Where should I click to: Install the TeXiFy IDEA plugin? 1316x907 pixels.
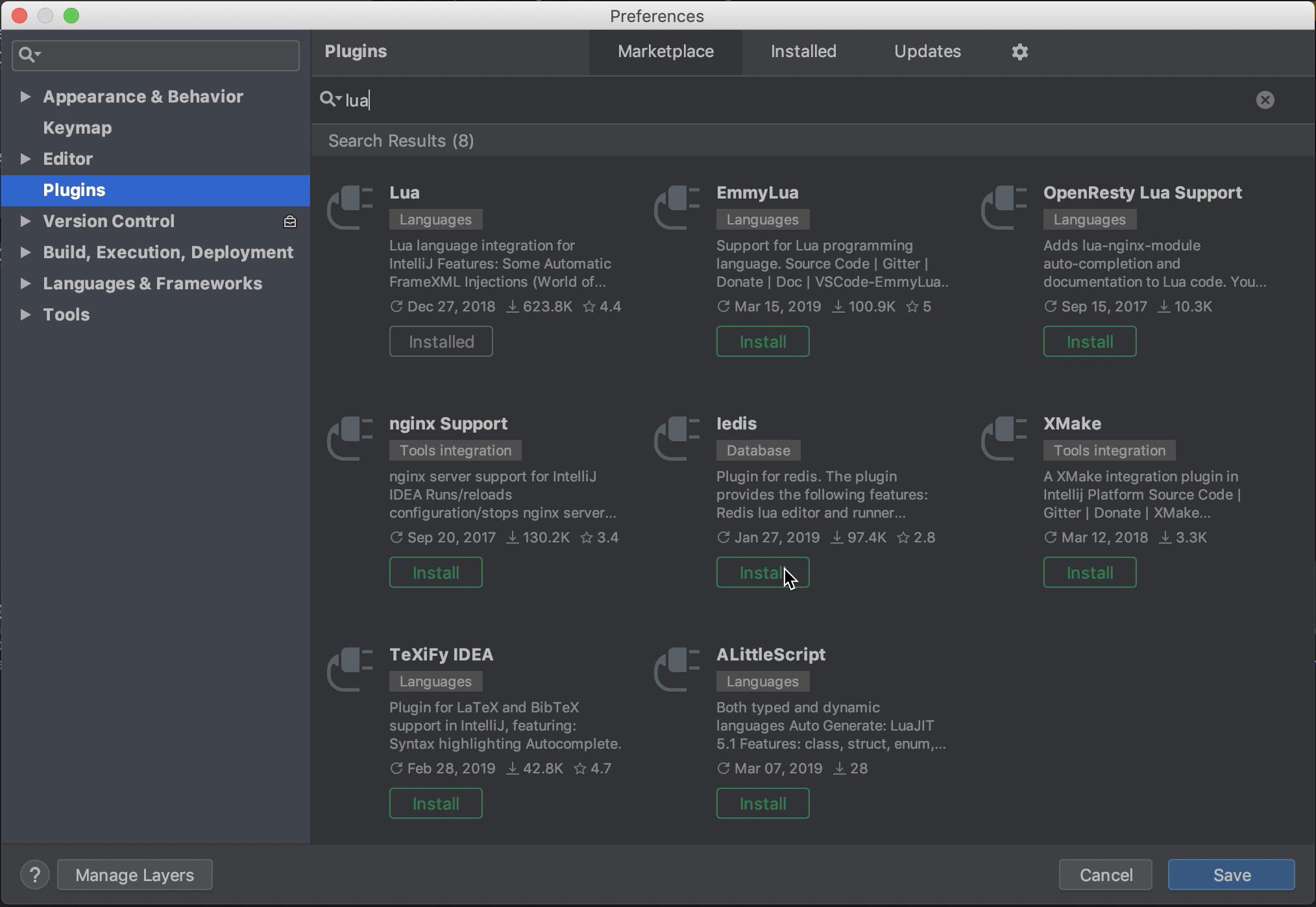pos(435,804)
